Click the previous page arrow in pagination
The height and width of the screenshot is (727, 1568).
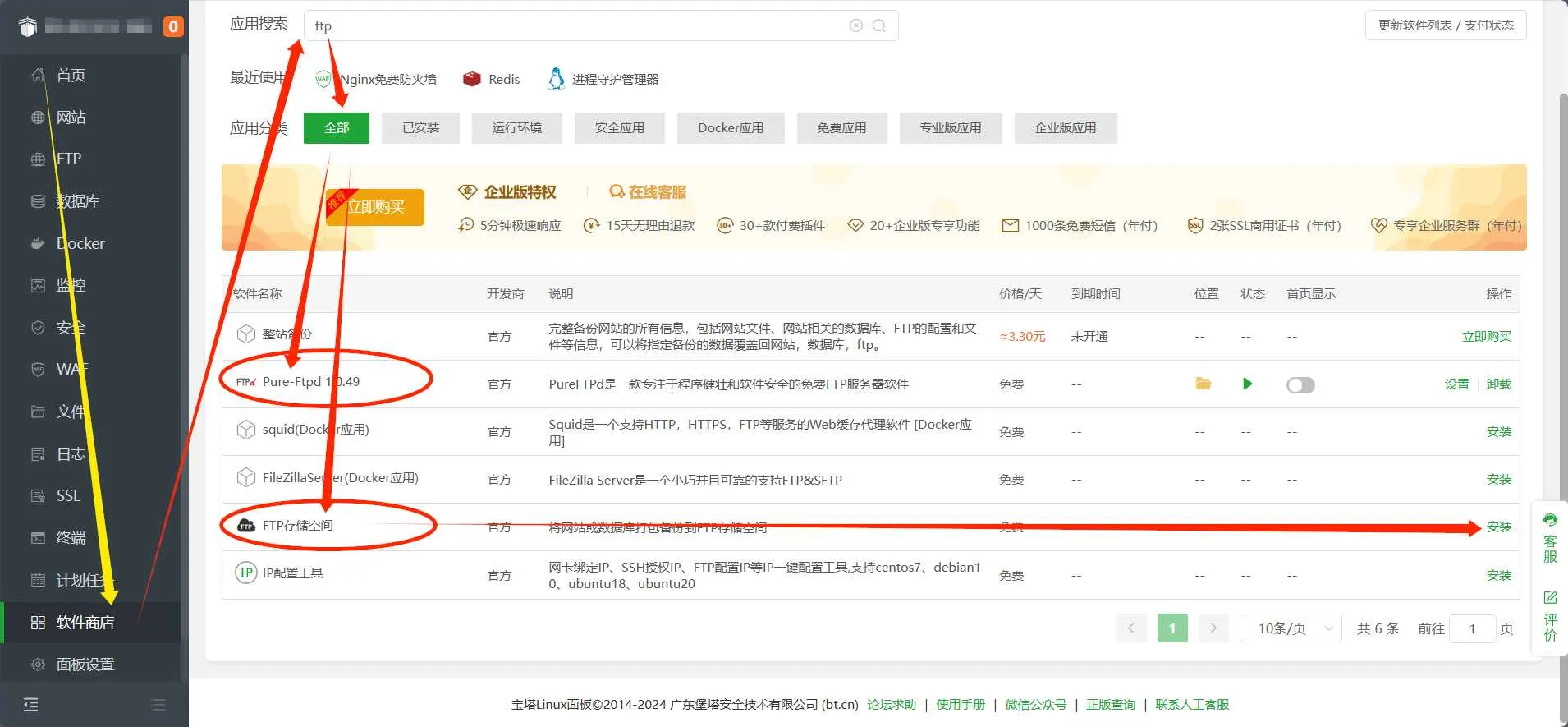(1131, 628)
